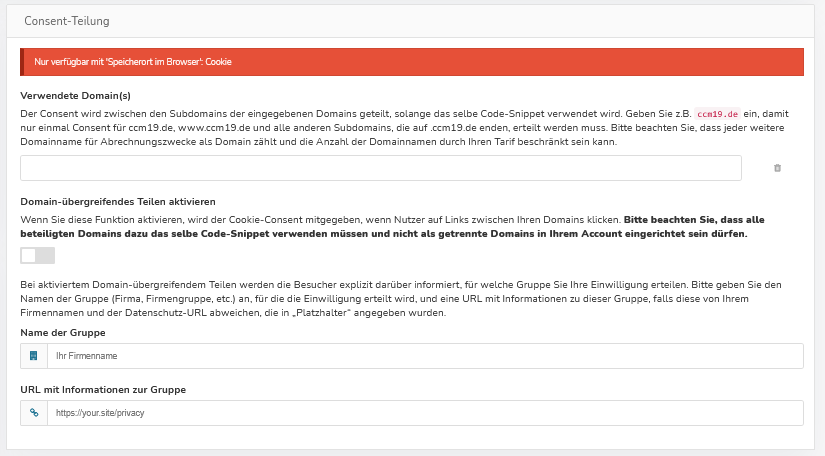
Task: Click the Name der Gruppe label
Action: point(63,332)
